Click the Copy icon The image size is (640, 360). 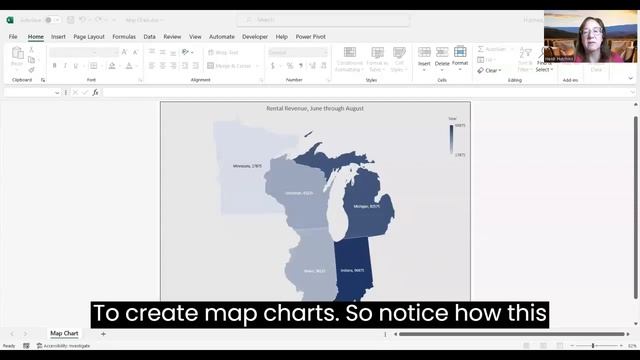point(31,60)
